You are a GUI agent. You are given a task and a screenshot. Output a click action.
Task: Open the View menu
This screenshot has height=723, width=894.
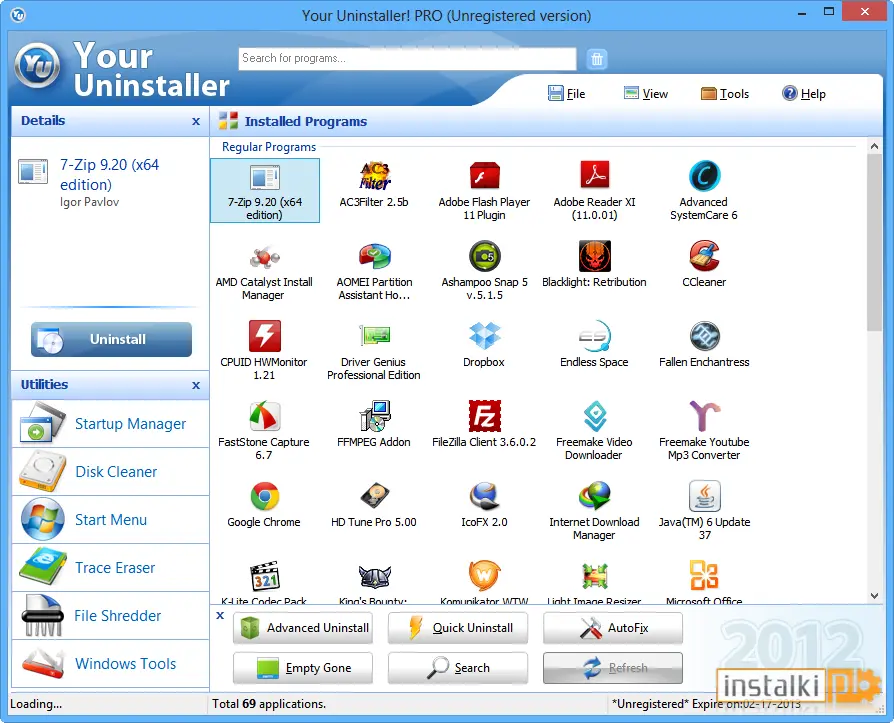click(646, 94)
